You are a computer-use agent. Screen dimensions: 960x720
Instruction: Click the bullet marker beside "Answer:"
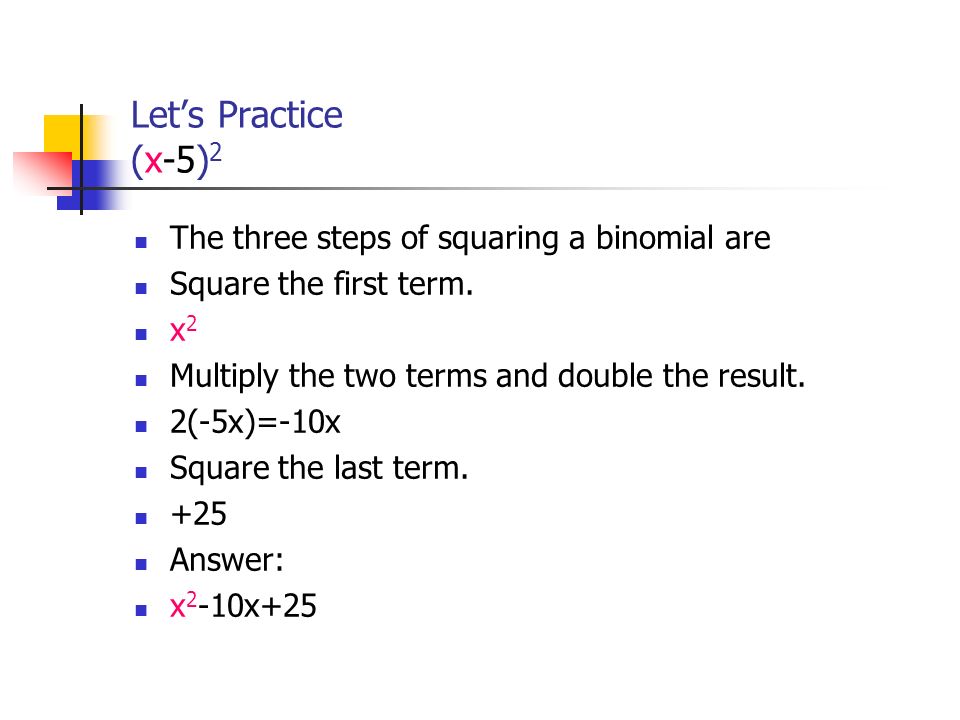point(141,564)
